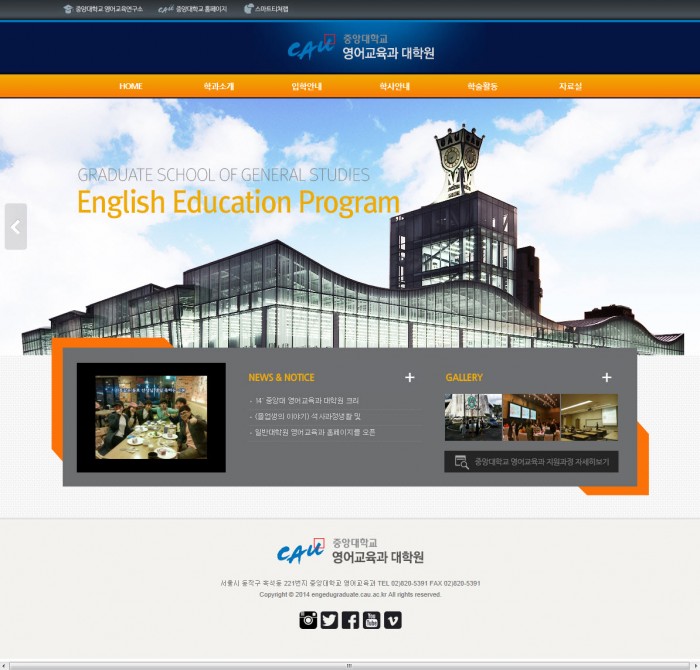
Task: Click the Vimeo icon in footer
Action: click(x=392, y=620)
